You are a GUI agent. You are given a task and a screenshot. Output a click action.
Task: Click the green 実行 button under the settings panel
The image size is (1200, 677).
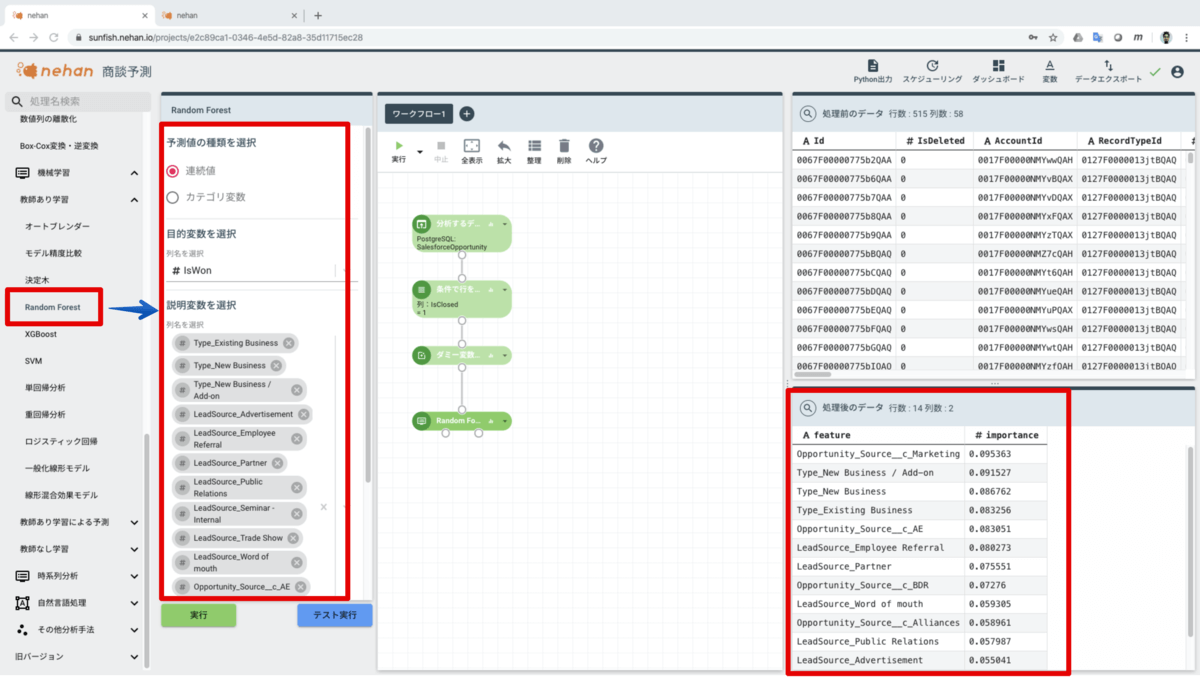pos(198,615)
